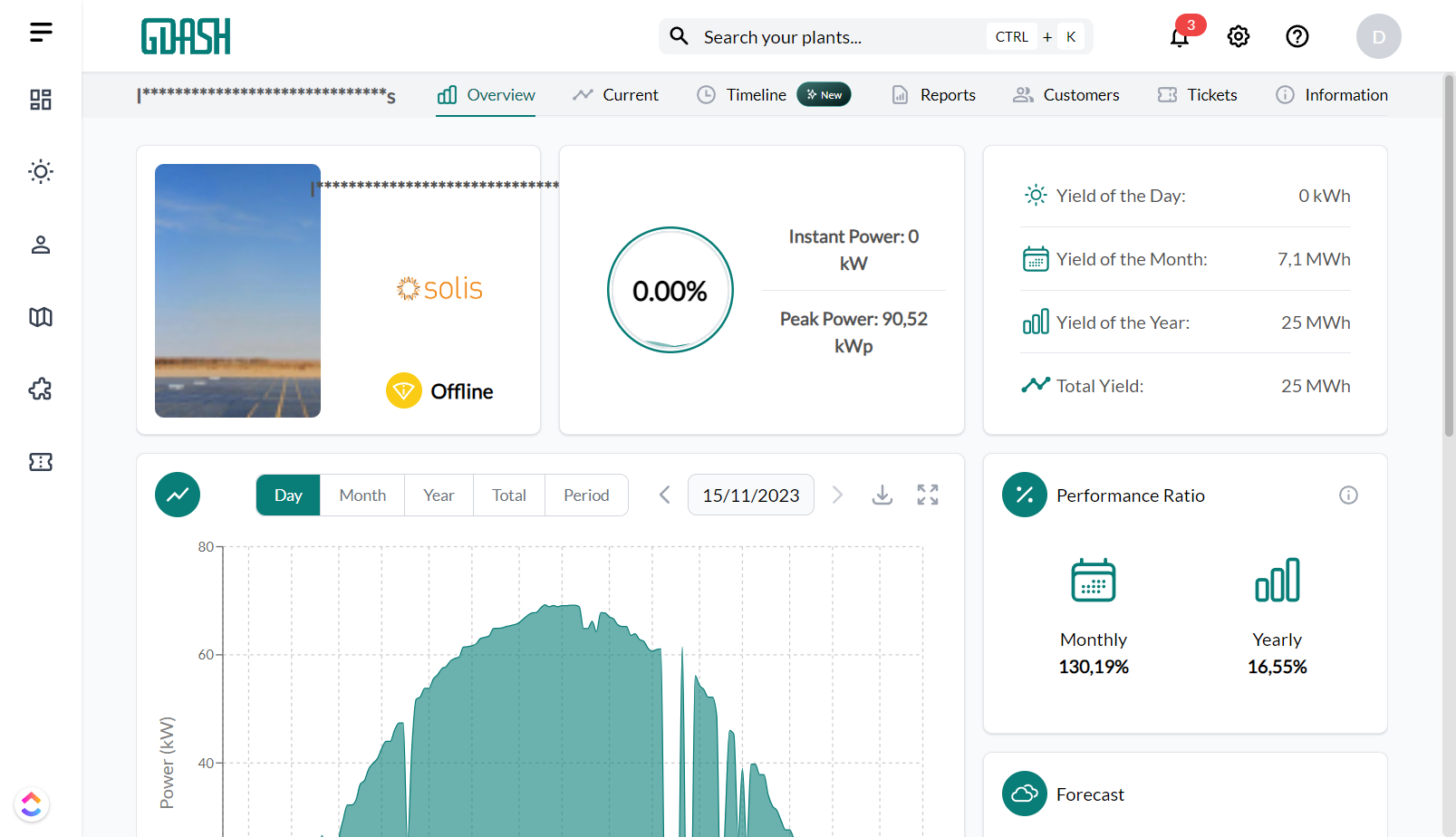Click the plant photo thumbnail
This screenshot has width=1456, height=837.
237,291
